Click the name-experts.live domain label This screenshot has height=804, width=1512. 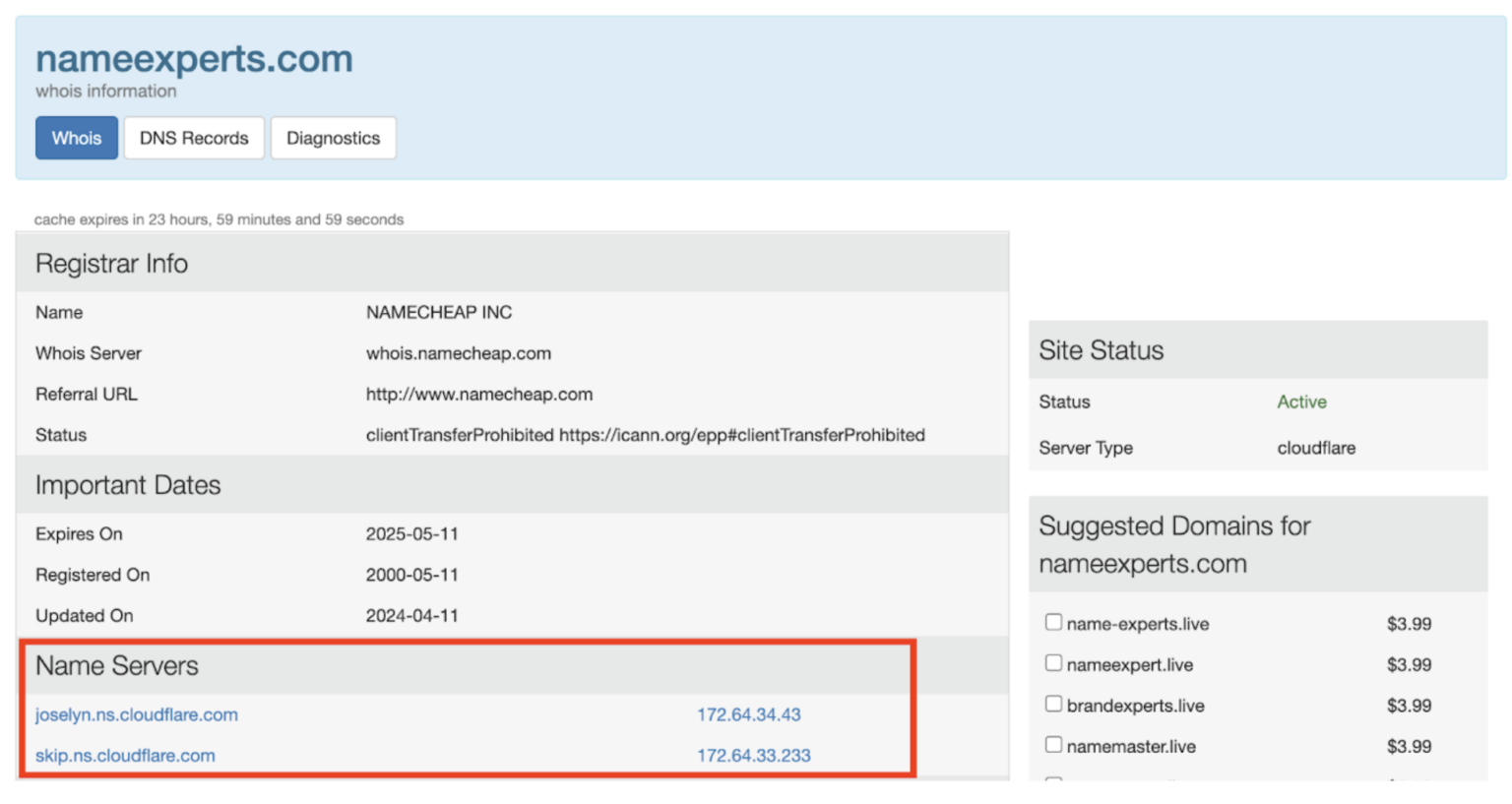pyautogui.click(x=1138, y=624)
